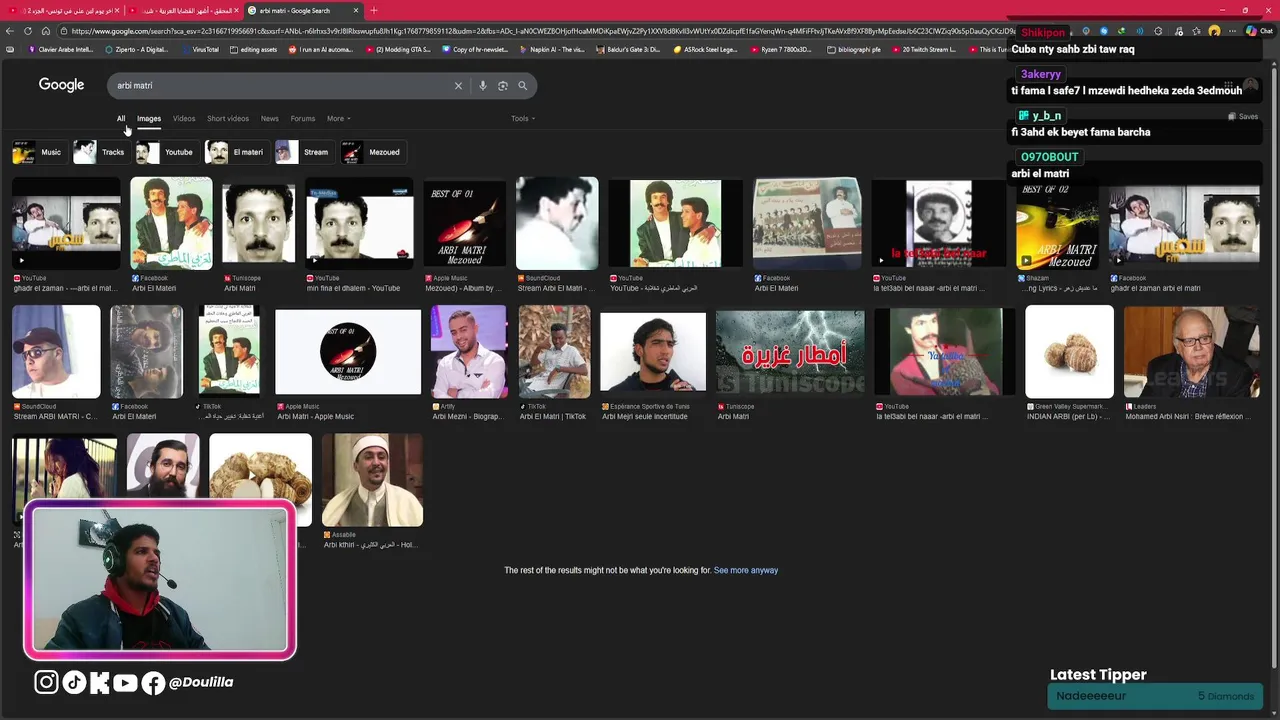Close the arbi matri Google Search tab

click(x=356, y=10)
